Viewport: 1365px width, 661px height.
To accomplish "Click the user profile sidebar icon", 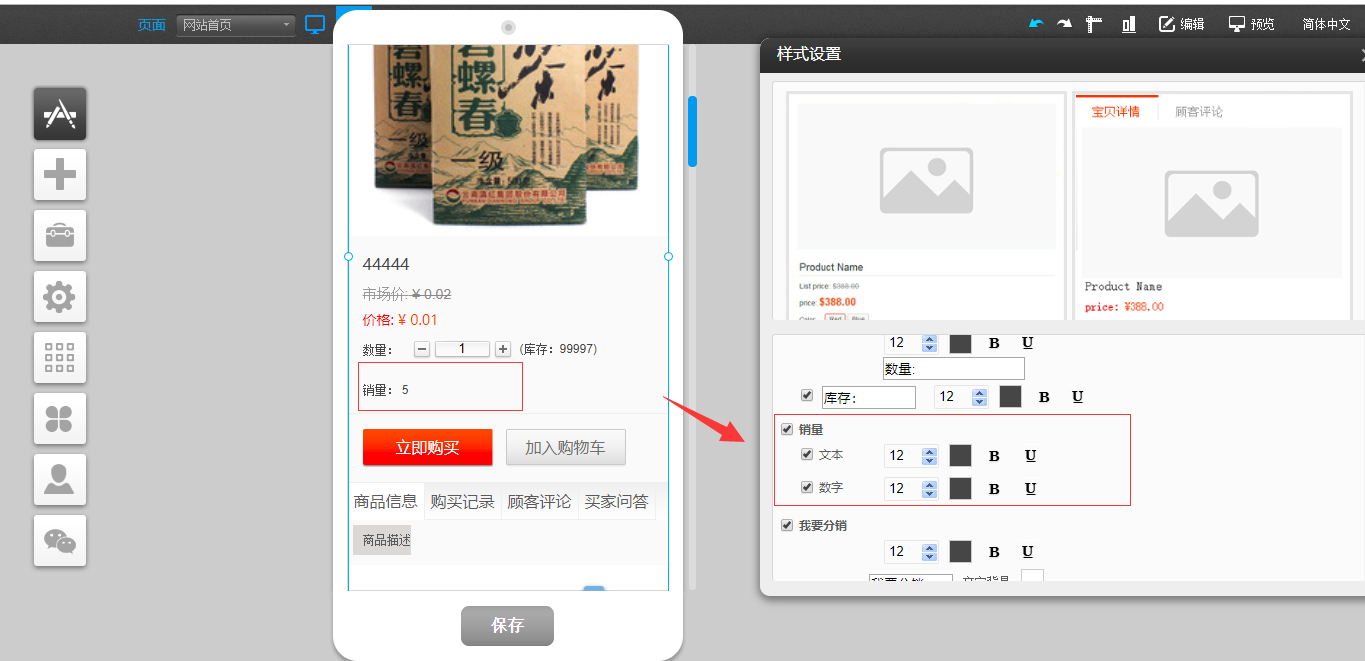I will click(x=60, y=480).
